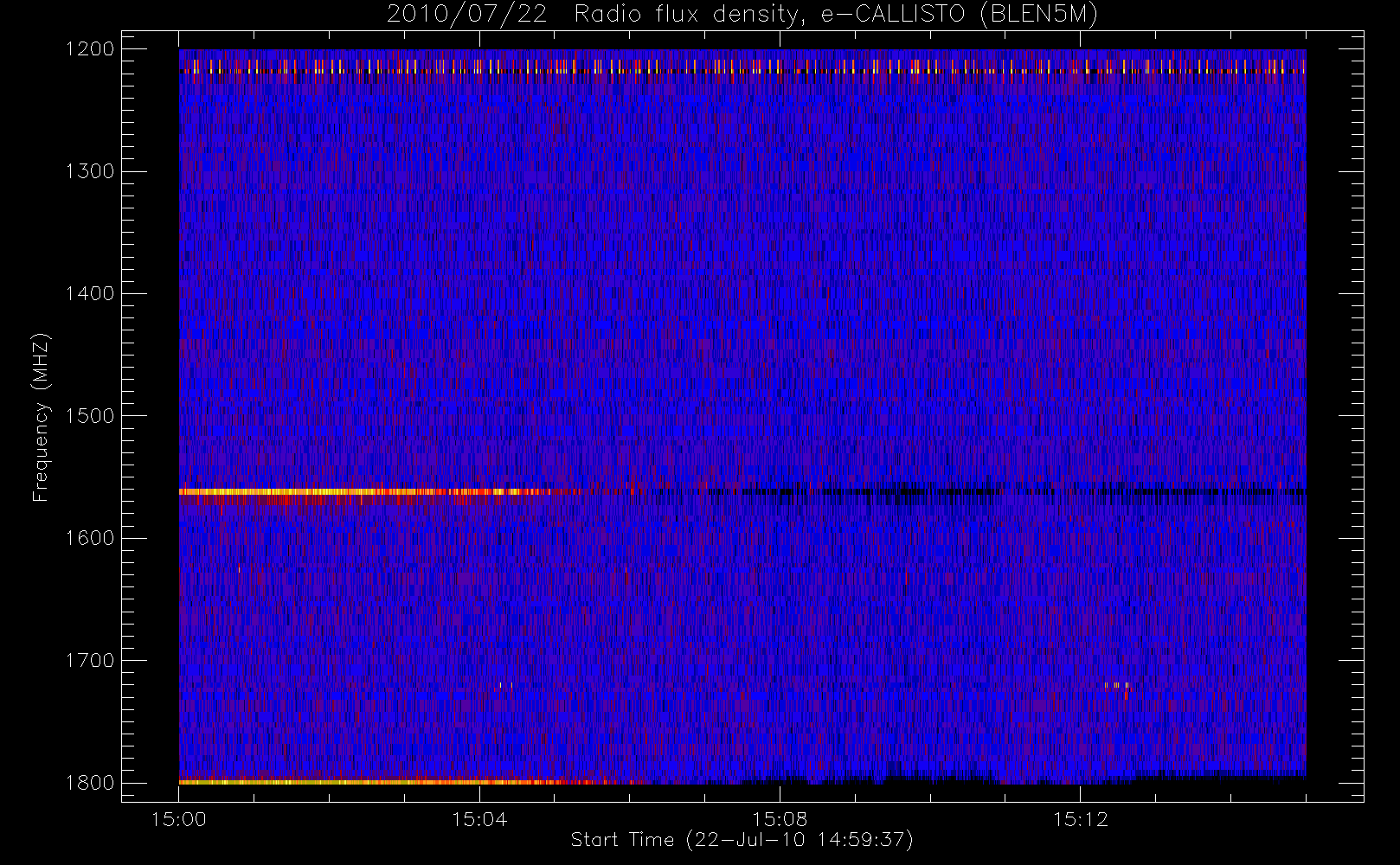The height and width of the screenshot is (865, 1400).
Task: Select the 1400 frequency tick label
Action: [91, 293]
